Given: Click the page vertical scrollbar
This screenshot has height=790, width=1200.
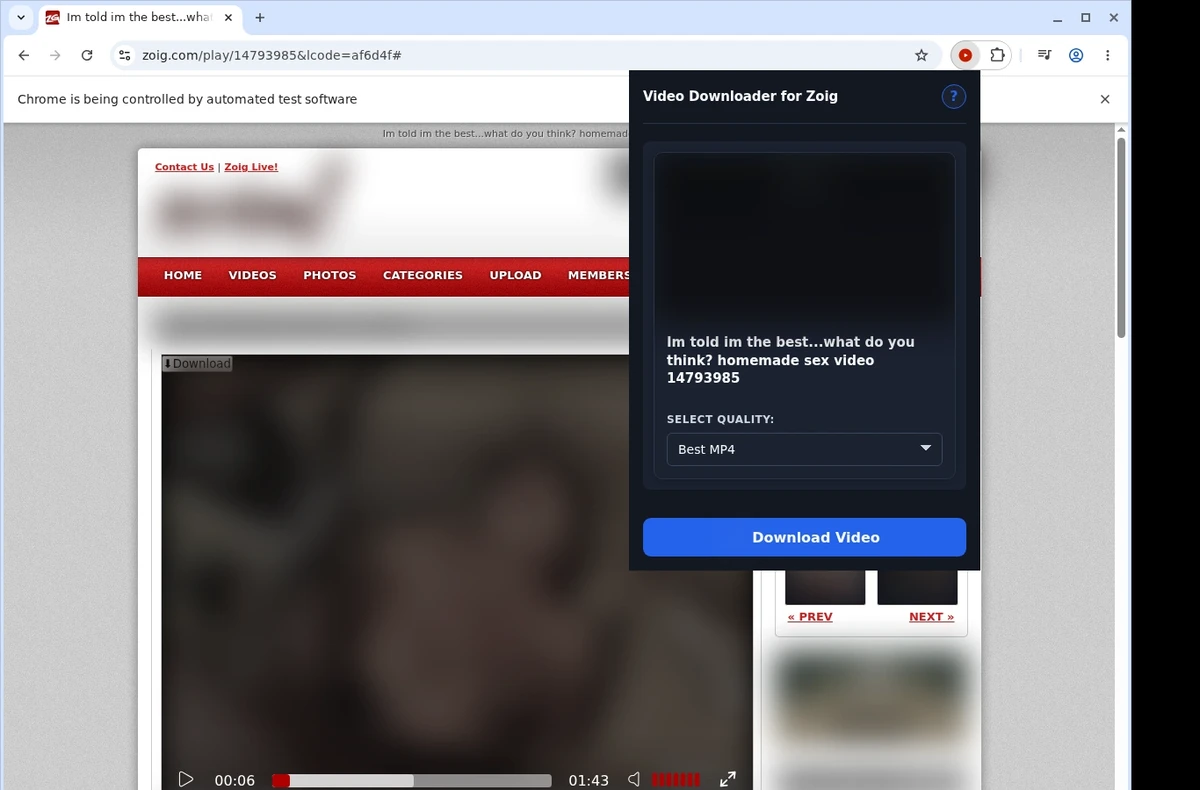Looking at the screenshot, I should click(1121, 238).
